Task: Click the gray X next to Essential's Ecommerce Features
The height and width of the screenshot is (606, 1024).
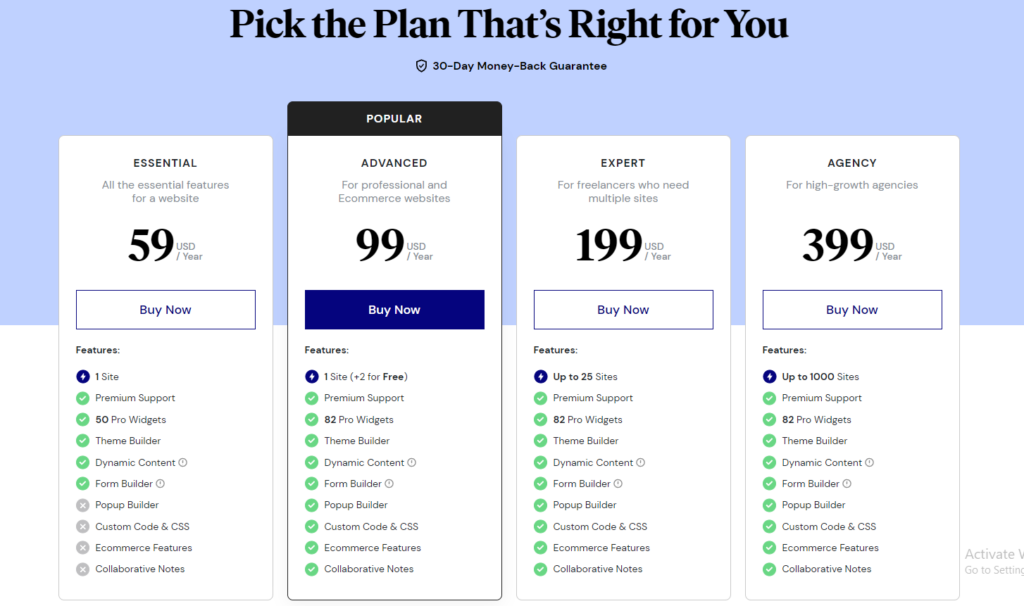Action: 82,548
